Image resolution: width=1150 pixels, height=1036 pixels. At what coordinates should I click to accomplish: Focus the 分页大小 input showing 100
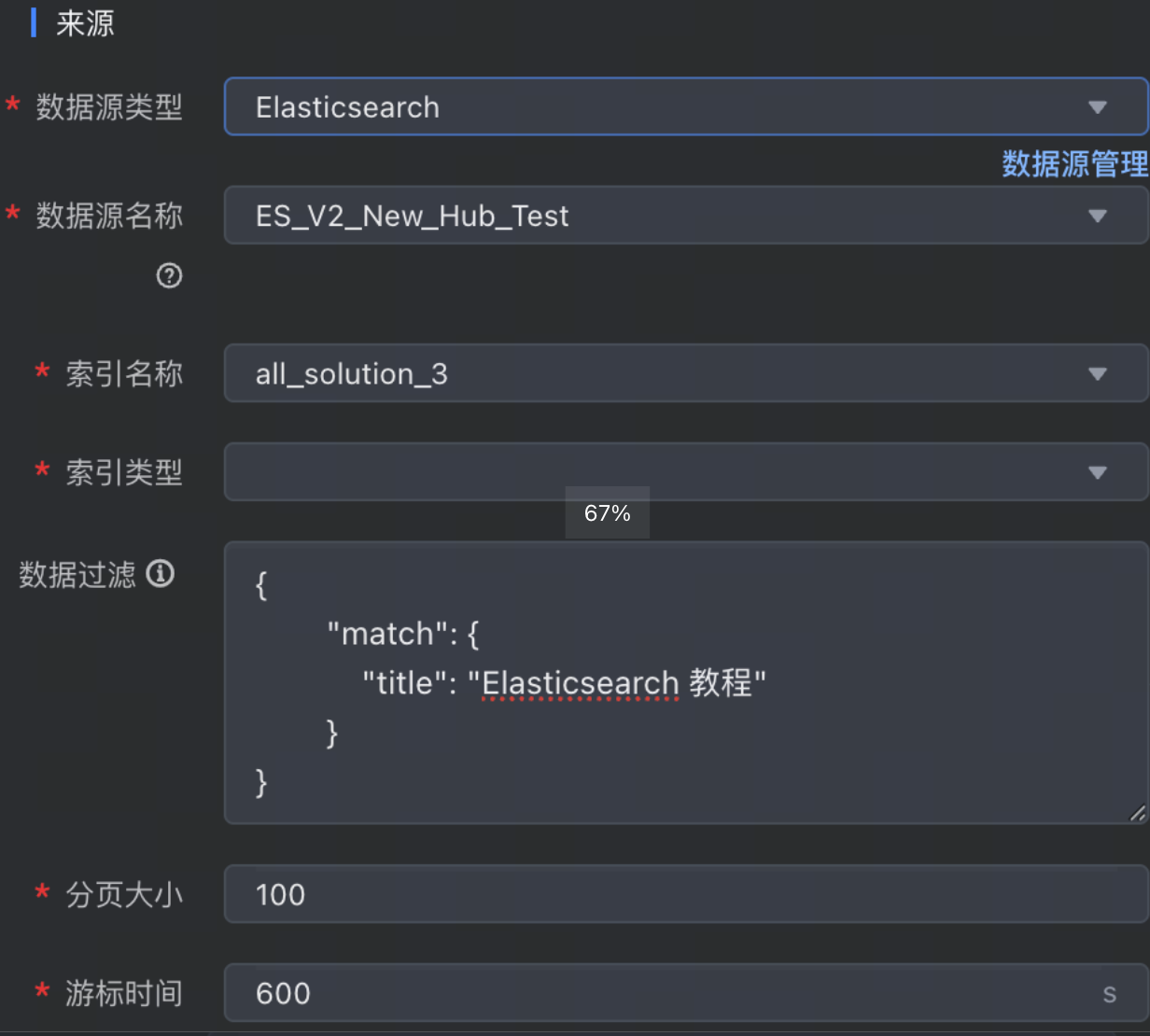pyautogui.click(x=685, y=894)
